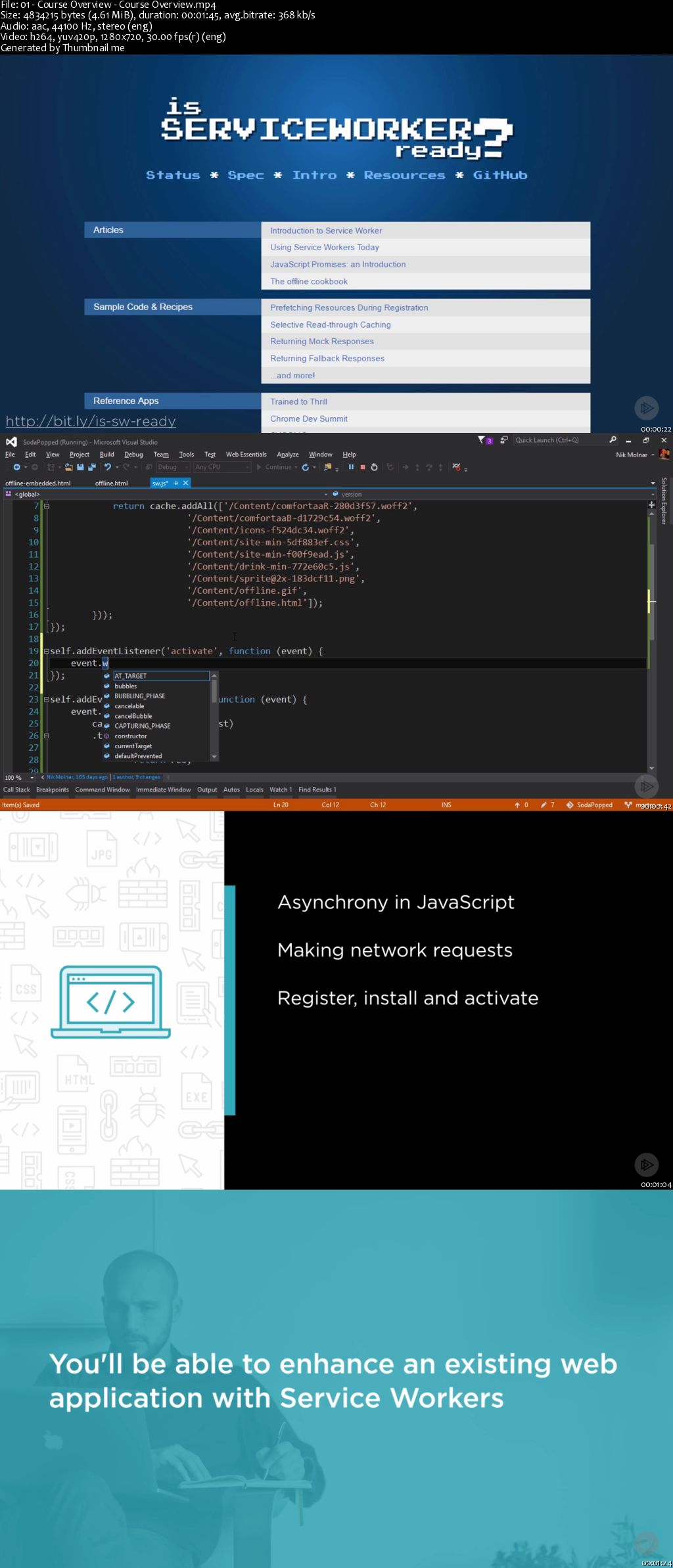Click the IntelliSense list scrollbar thumb
Screen dimensions: 673x1568
pyautogui.click(x=214, y=691)
